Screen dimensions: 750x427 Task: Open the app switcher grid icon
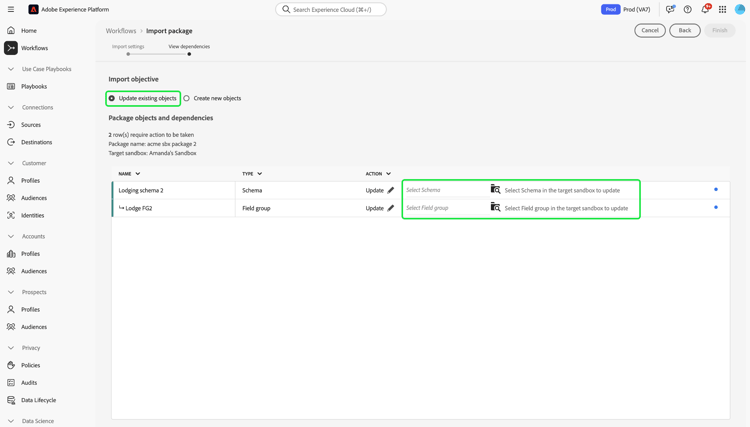pyautogui.click(x=722, y=9)
